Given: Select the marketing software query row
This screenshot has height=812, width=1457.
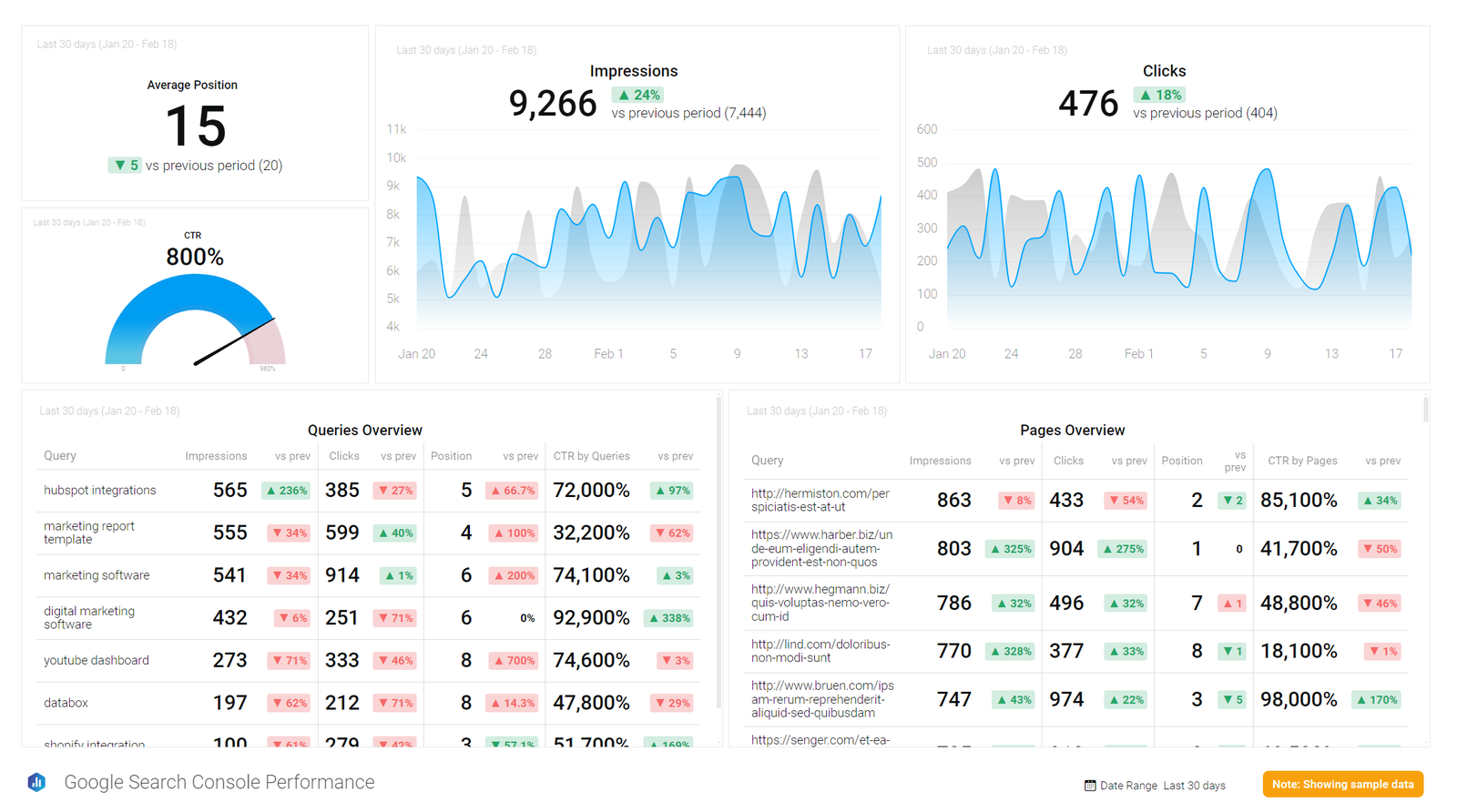Looking at the screenshot, I should click(x=97, y=575).
